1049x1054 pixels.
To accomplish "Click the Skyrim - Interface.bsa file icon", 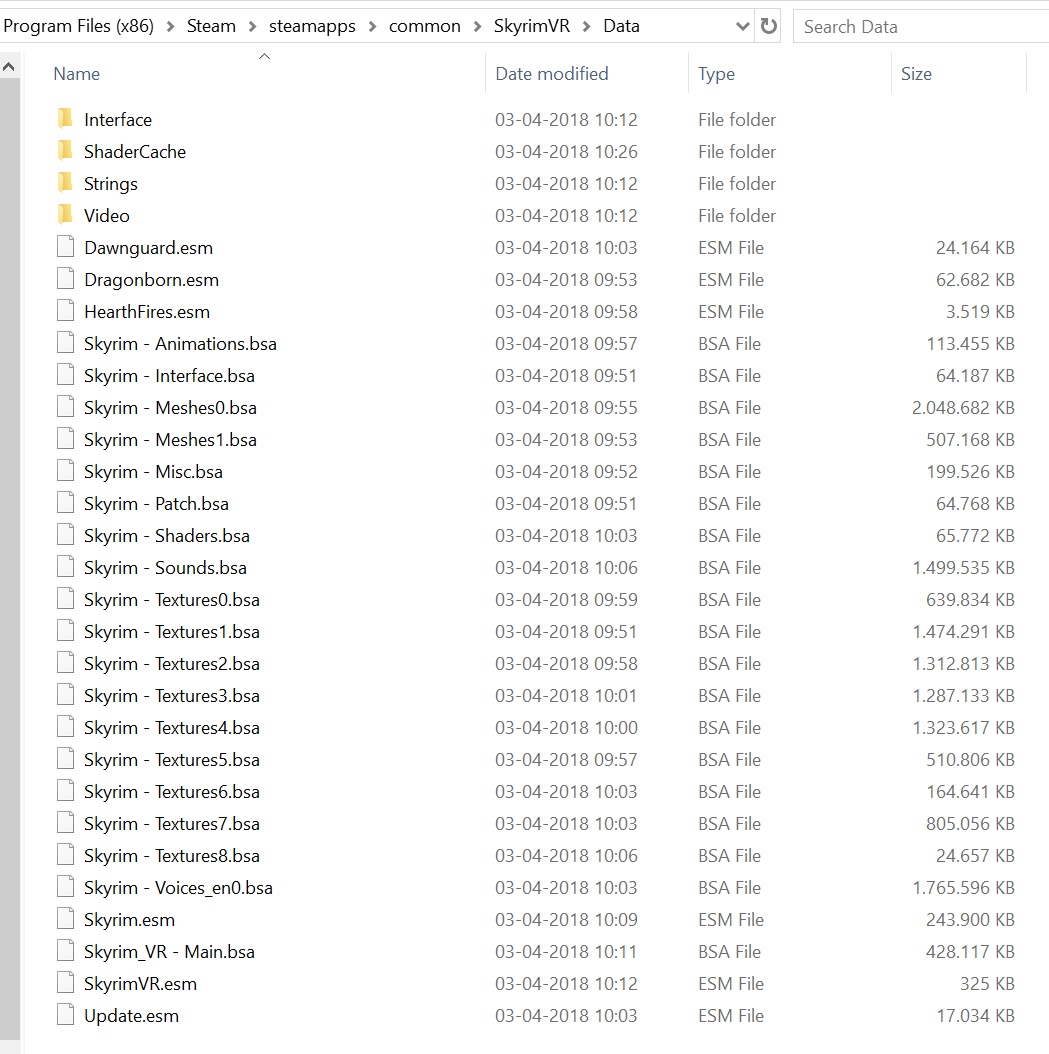I will click(x=65, y=375).
